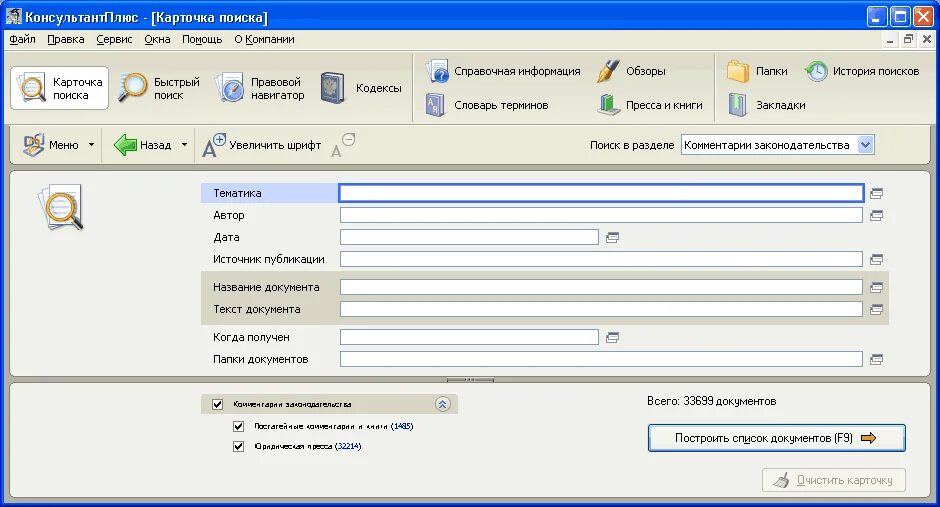The height and width of the screenshot is (507, 940).
Task: Click the 1485 count link
Action: tap(403, 426)
